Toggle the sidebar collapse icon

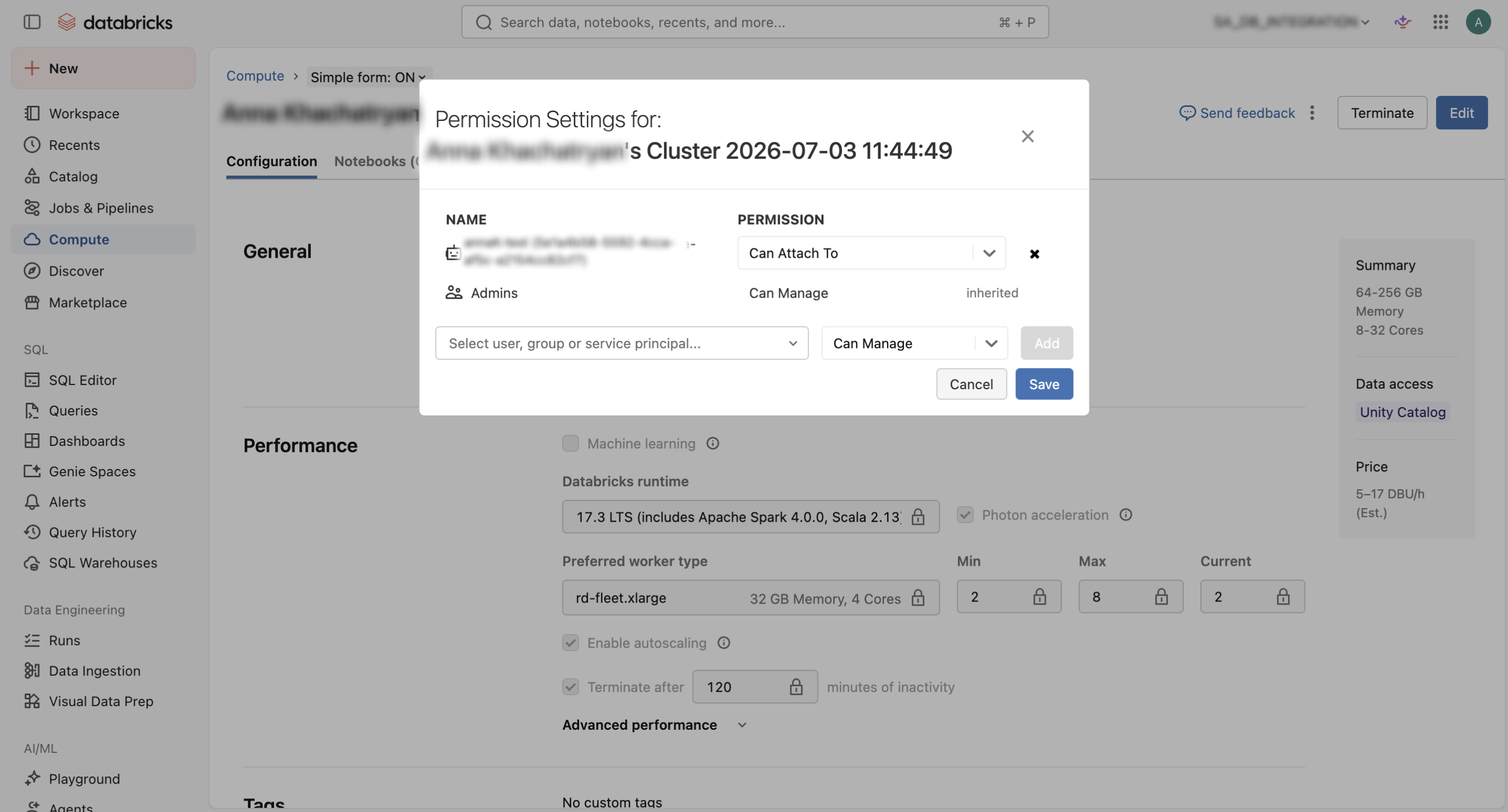point(31,22)
